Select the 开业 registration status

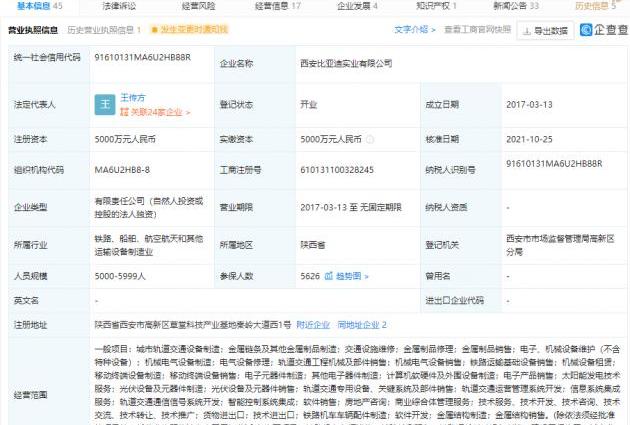pyautogui.click(x=309, y=105)
